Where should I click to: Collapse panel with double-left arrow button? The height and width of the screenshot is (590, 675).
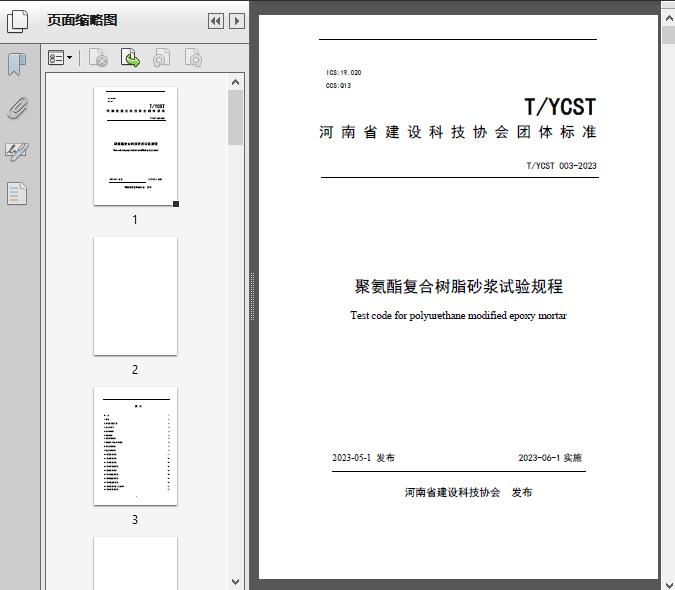(x=216, y=21)
